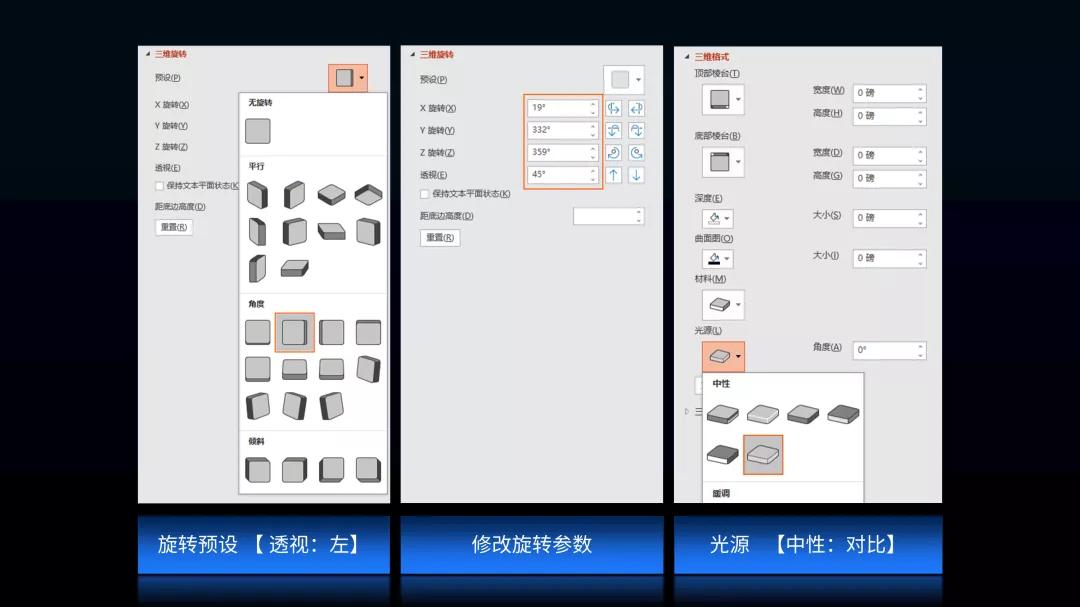The image size is (1080, 607).
Task: Click the 大小(S) depth size field
Action: [889, 218]
